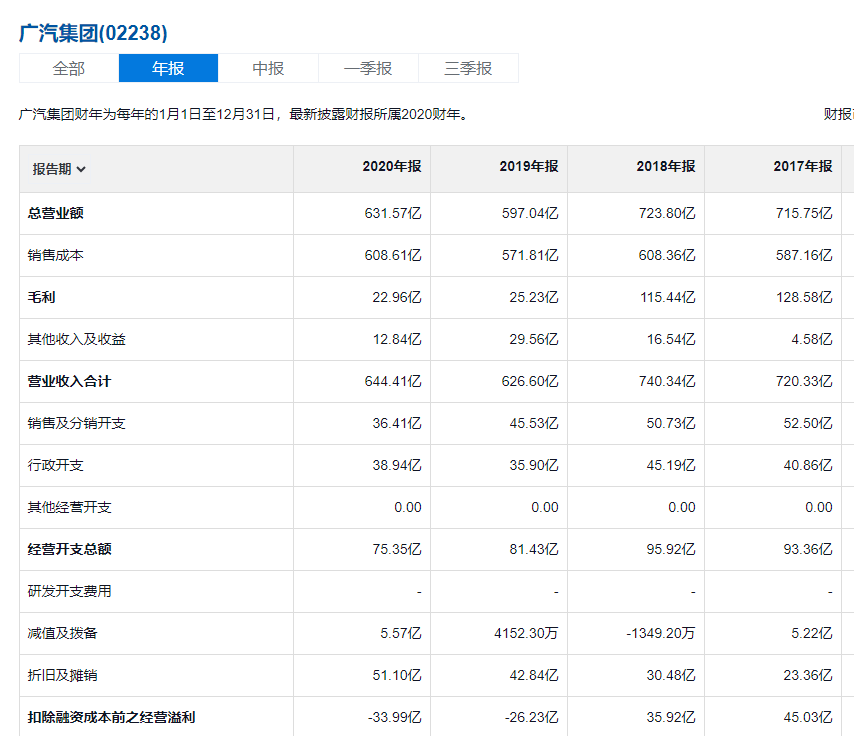Click the 626.60亿 total income value
The width and height of the screenshot is (854, 736).
click(530, 381)
